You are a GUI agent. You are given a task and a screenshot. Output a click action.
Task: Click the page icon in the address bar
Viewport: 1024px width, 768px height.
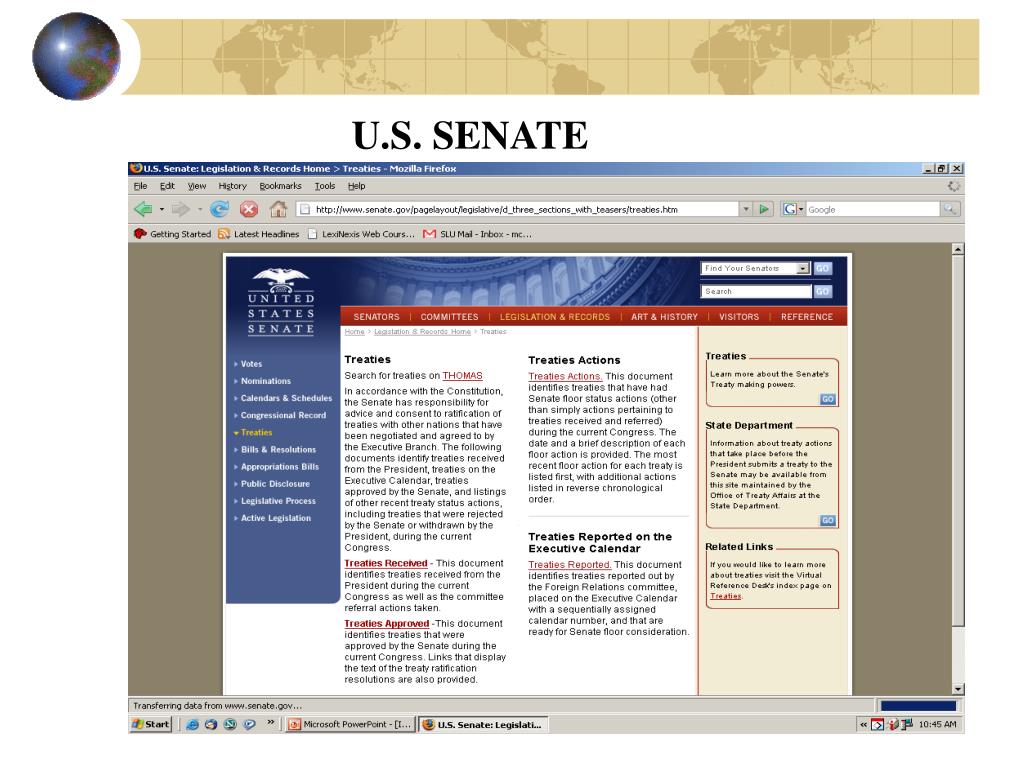click(304, 209)
